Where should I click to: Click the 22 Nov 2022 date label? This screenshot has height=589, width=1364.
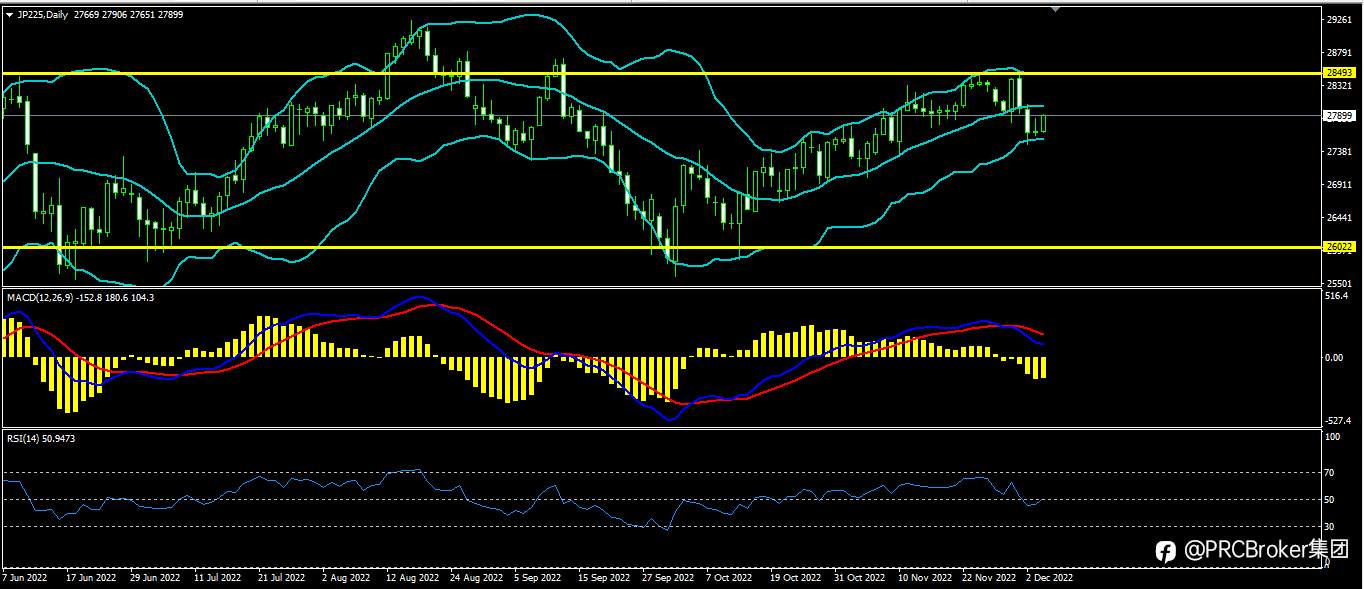[x=989, y=577]
